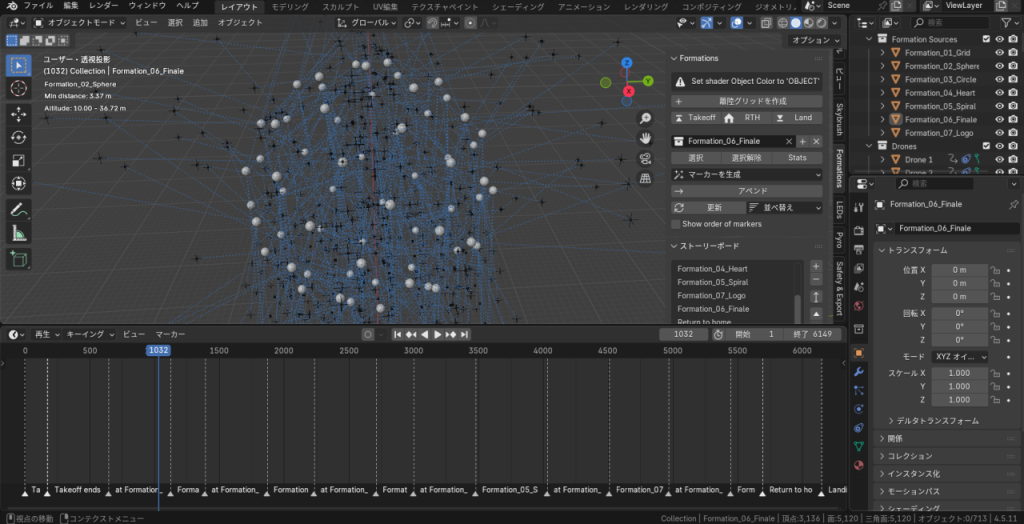Open the オブジェクトモード mode dropdown
1024x524 pixels.
pos(80,22)
